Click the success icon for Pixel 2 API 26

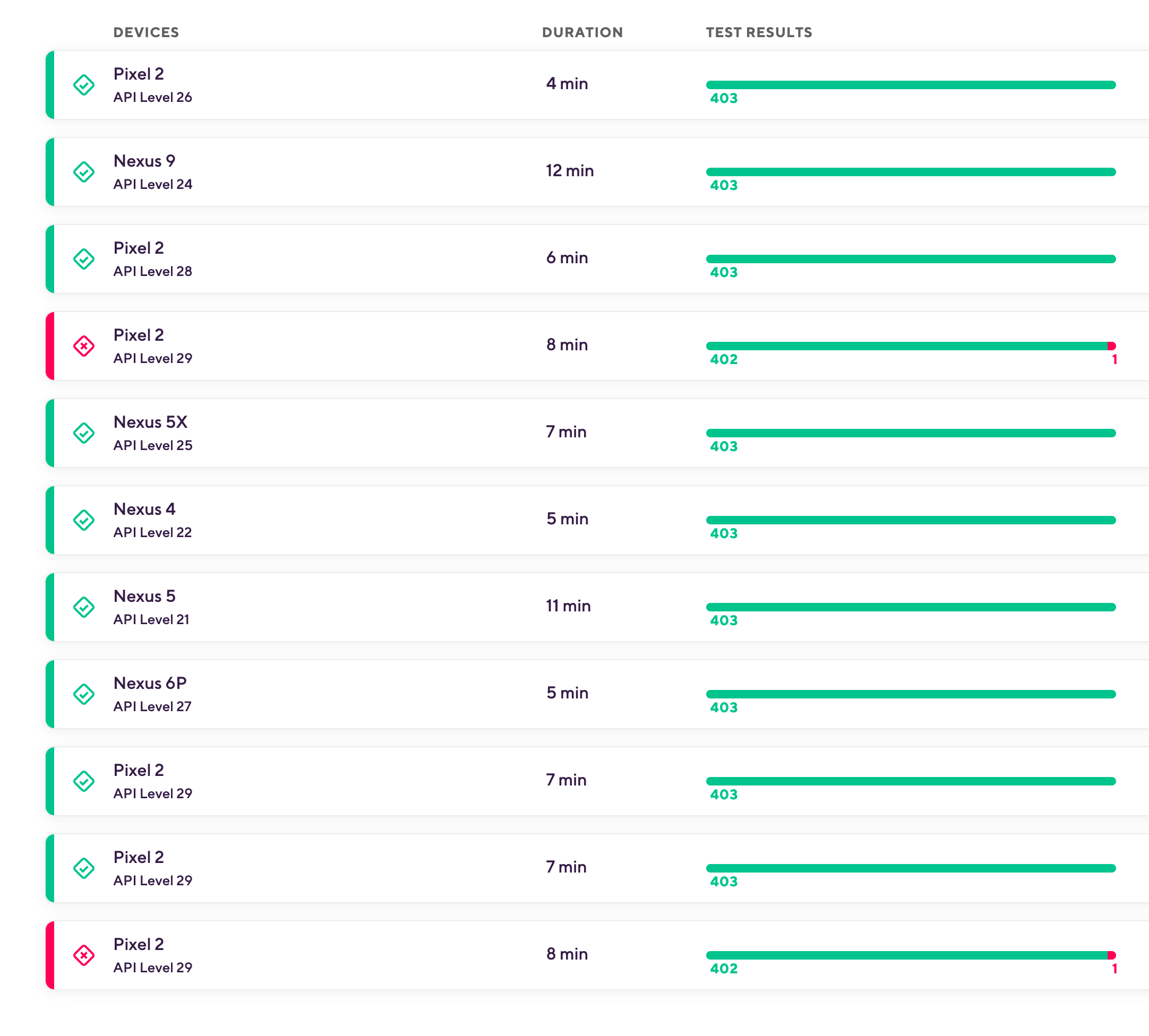[x=84, y=85]
